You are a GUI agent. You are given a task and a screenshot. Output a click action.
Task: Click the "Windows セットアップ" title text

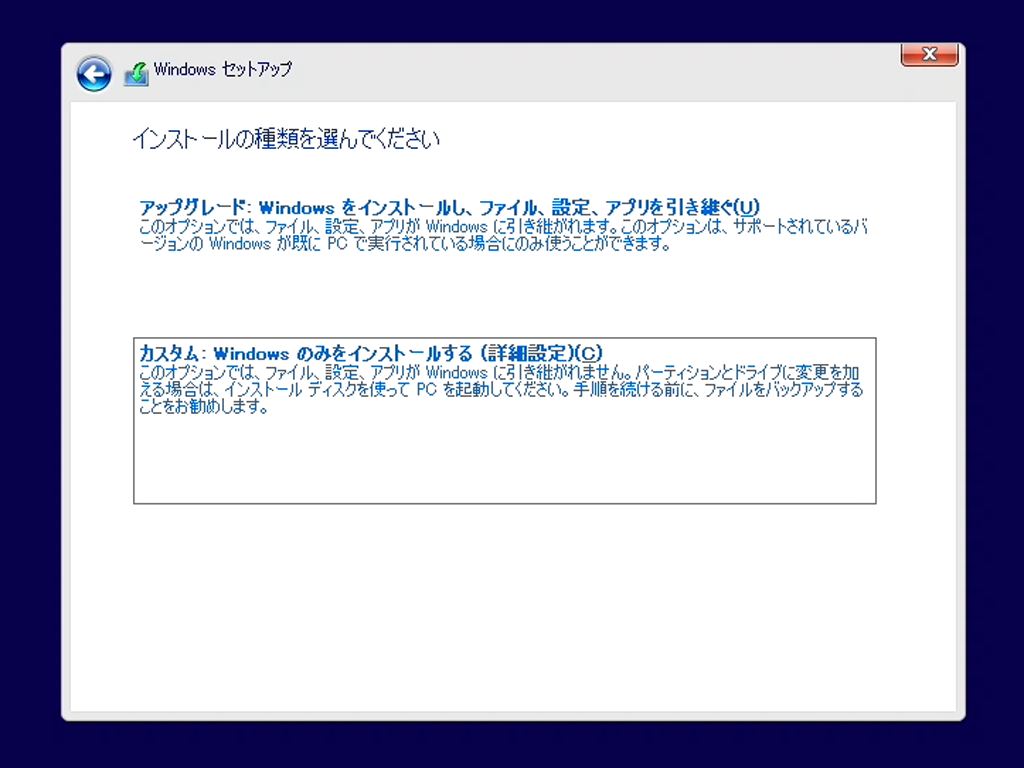(x=223, y=69)
